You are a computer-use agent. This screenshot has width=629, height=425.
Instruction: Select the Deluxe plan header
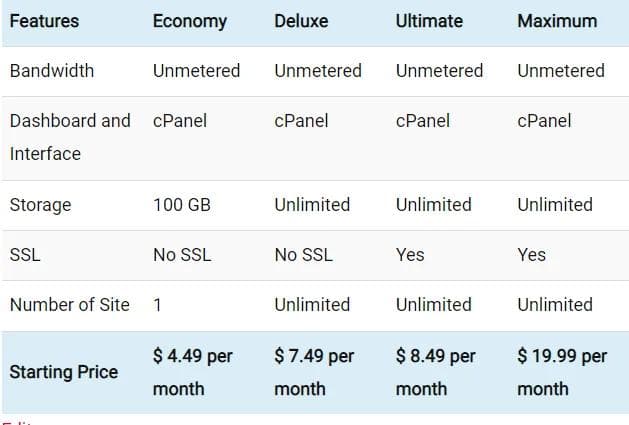point(301,21)
